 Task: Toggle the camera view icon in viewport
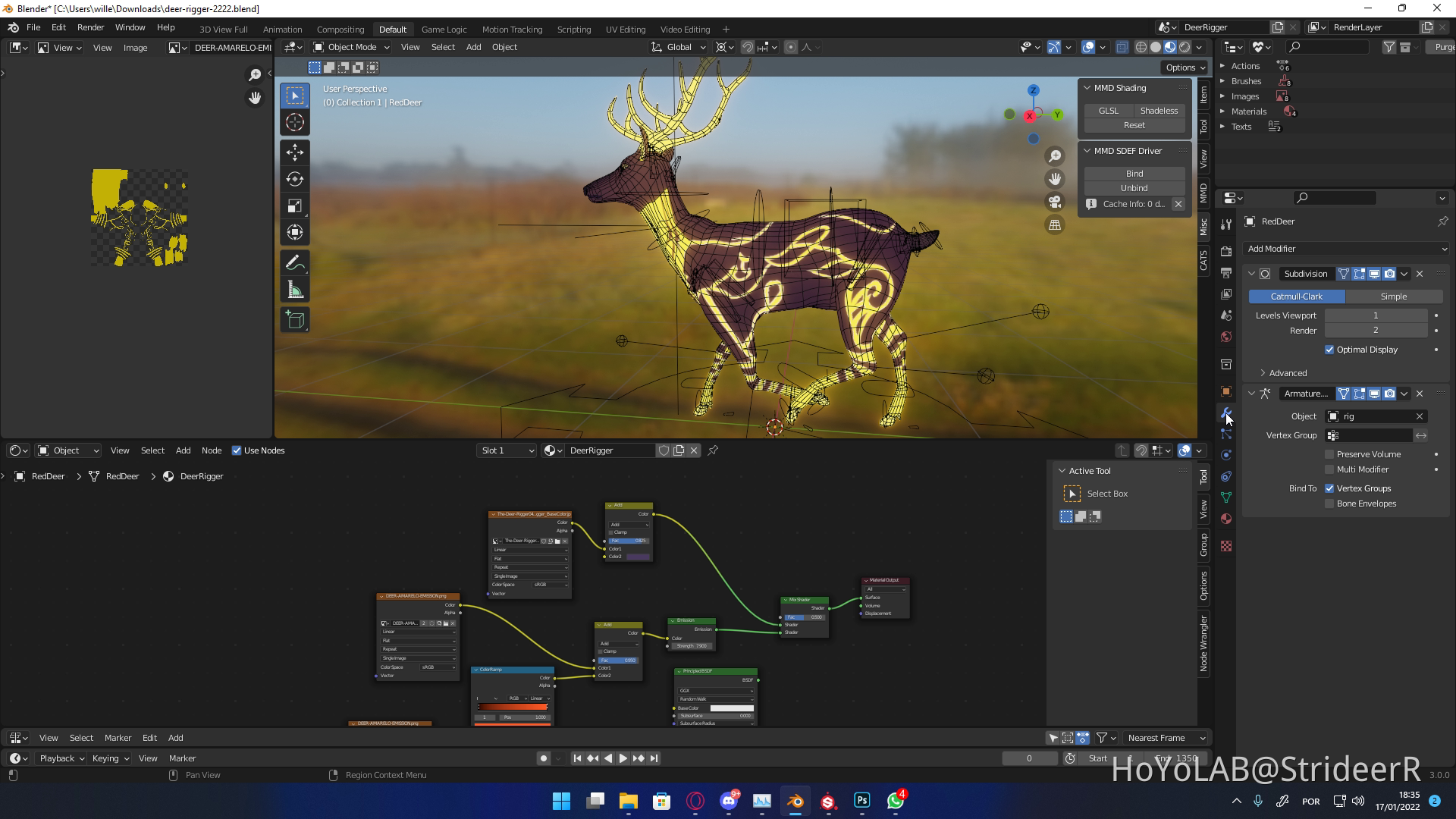(x=1055, y=202)
